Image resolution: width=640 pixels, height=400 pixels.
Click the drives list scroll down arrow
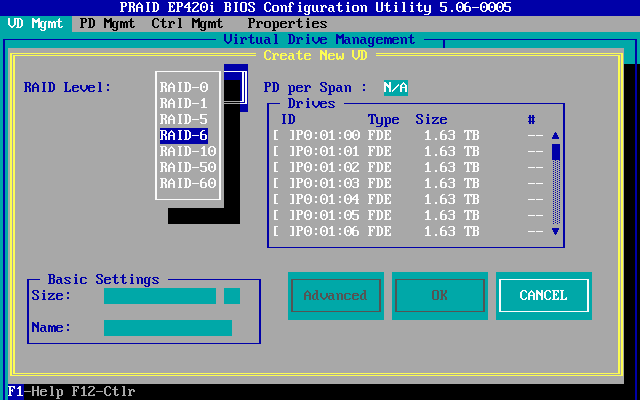(556, 231)
